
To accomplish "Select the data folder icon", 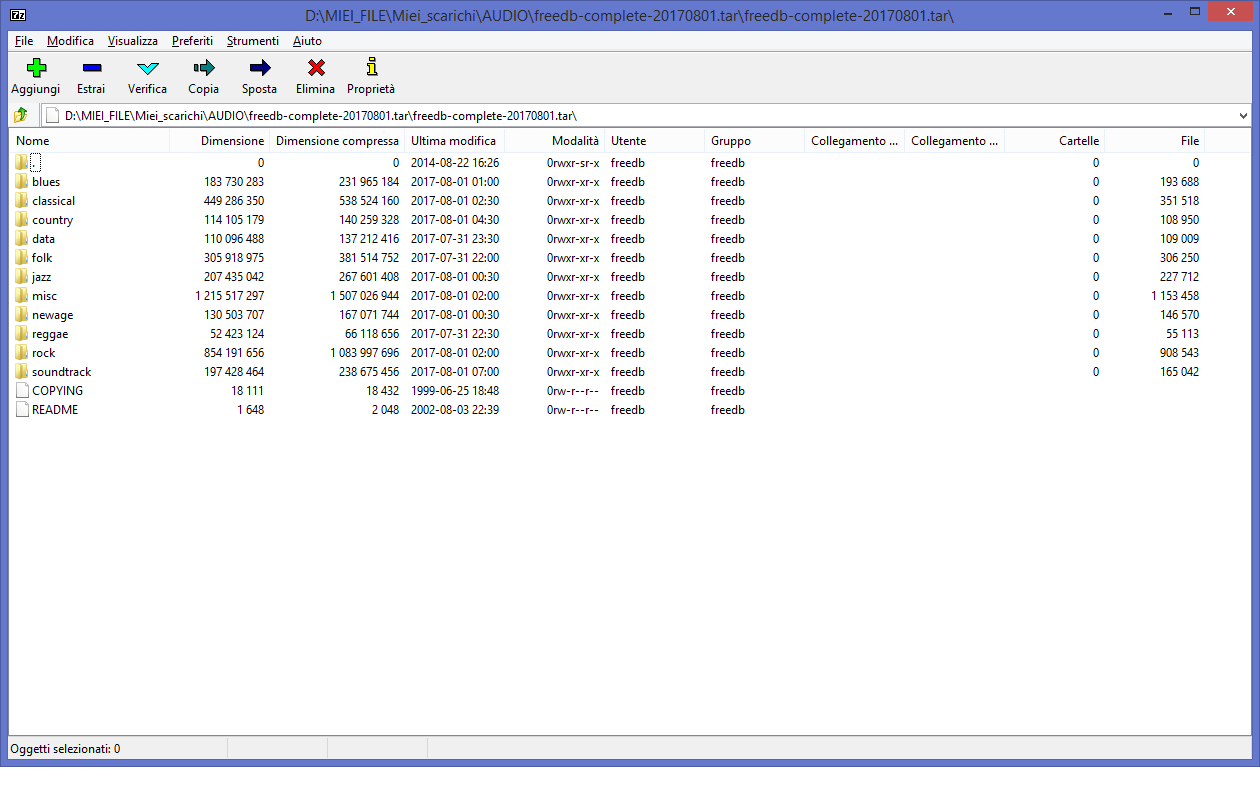I will pyautogui.click(x=22, y=239).
